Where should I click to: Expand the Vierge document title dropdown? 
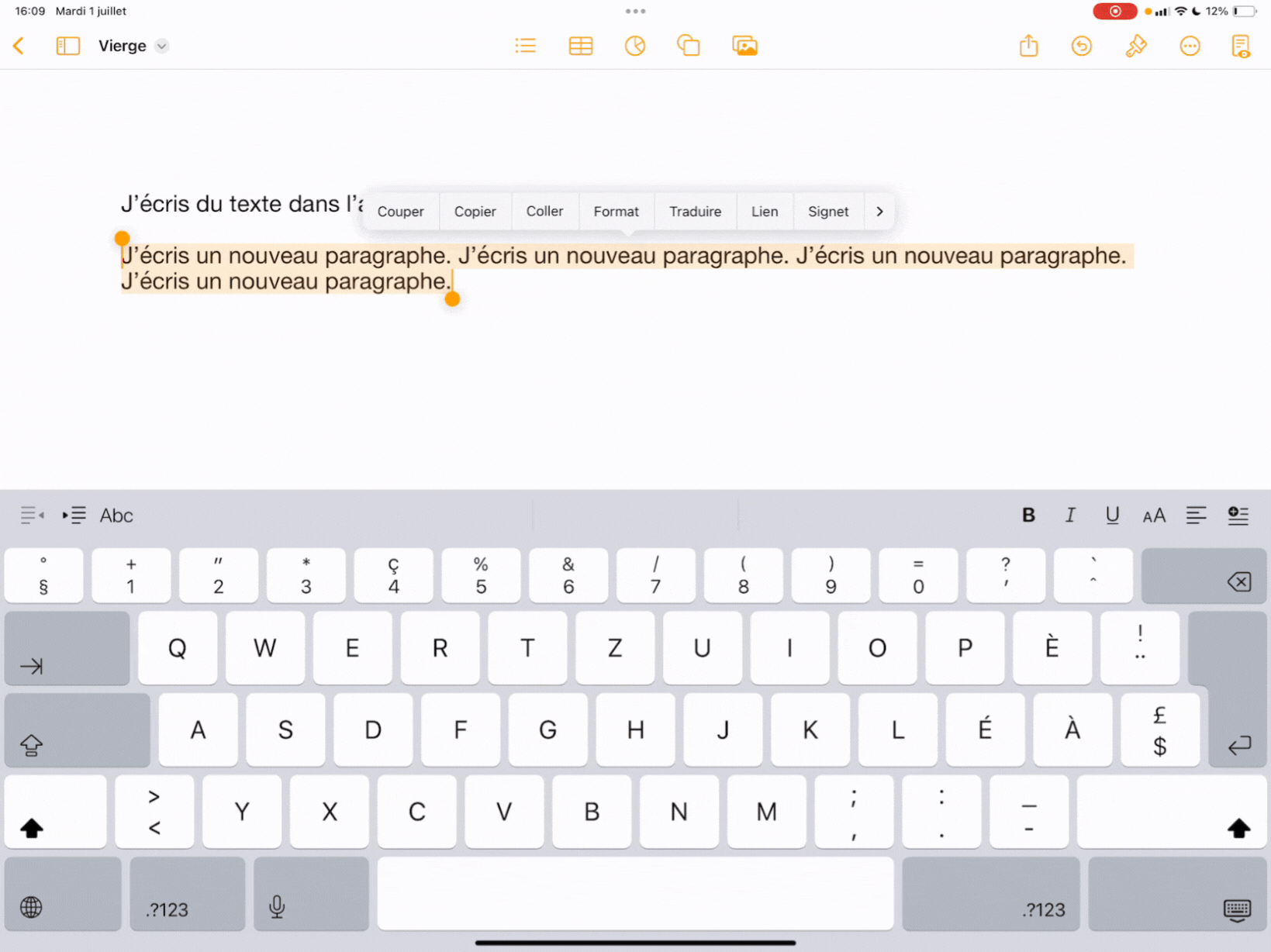pos(161,46)
